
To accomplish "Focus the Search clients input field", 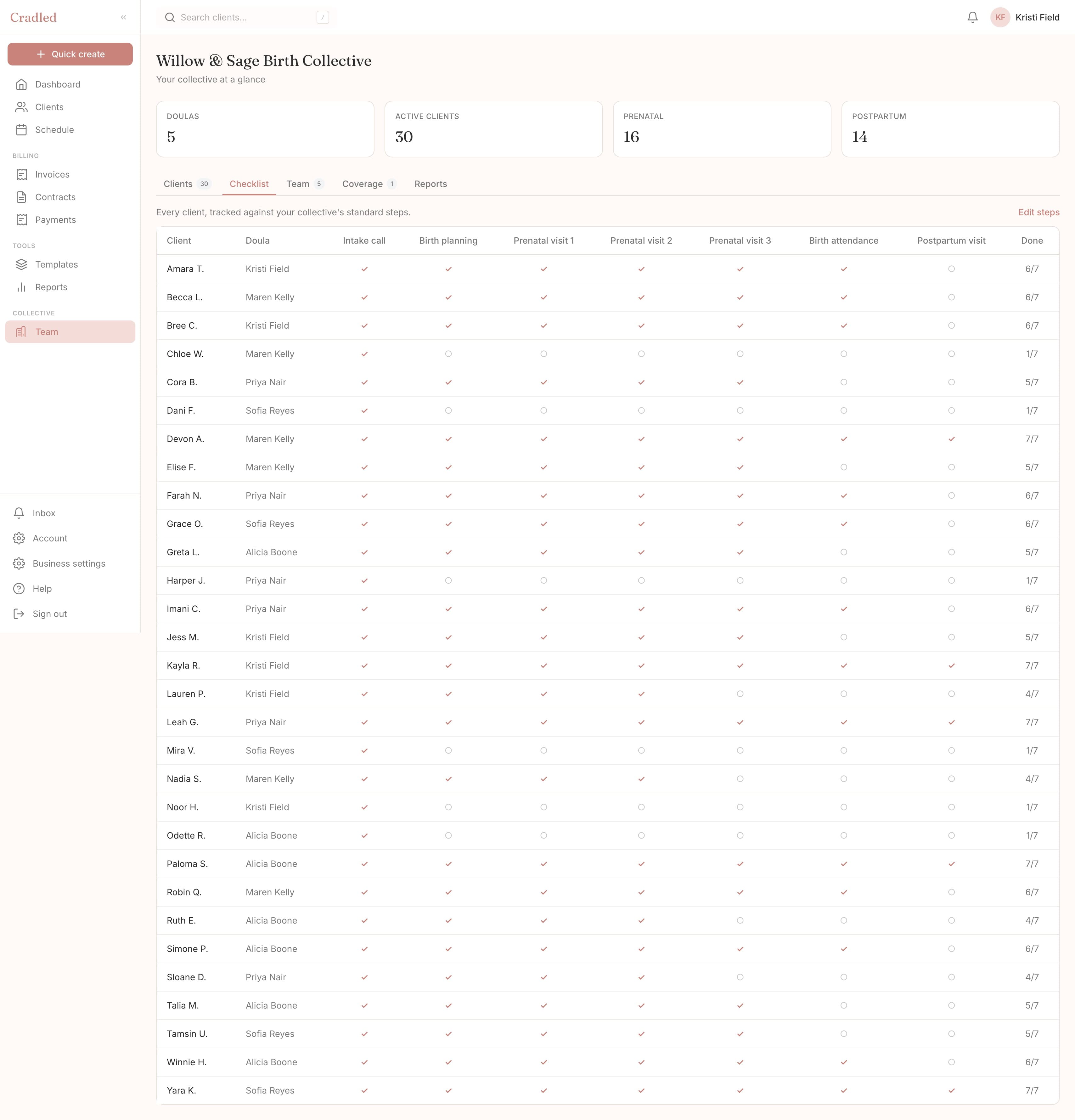I will click(247, 17).
